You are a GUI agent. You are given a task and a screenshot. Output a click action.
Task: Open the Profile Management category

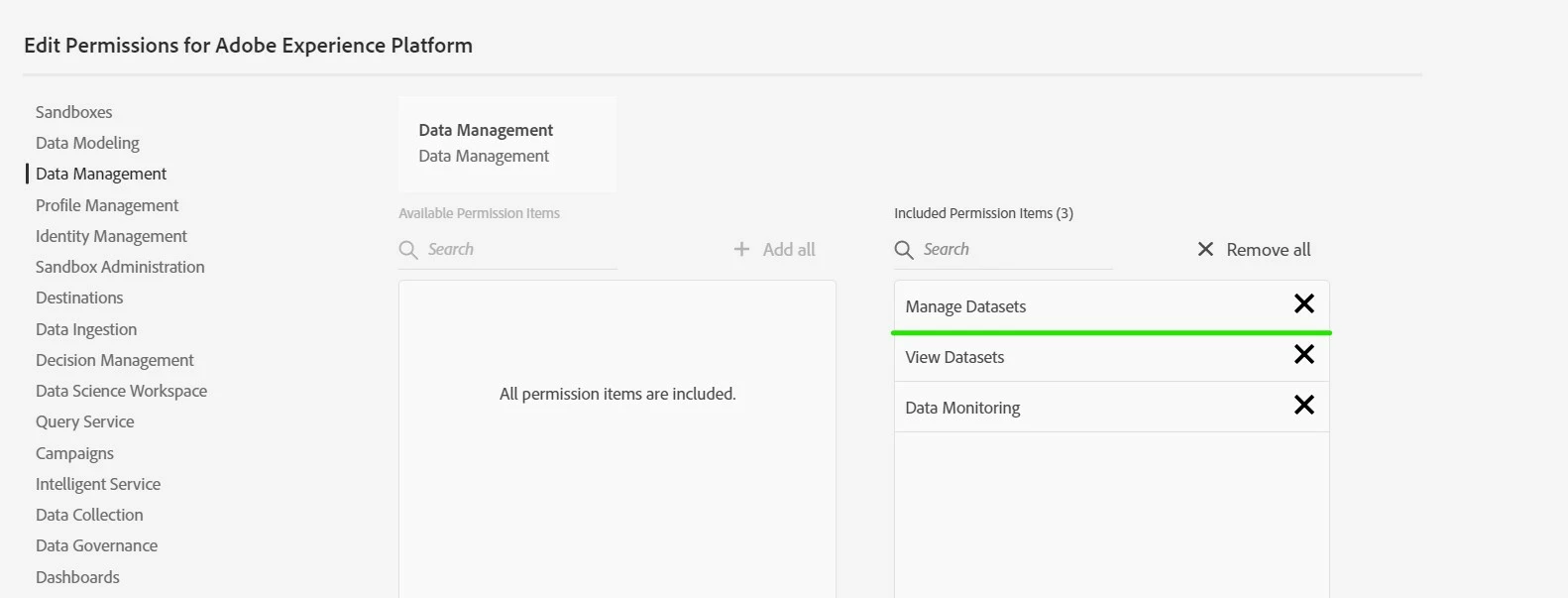(107, 205)
